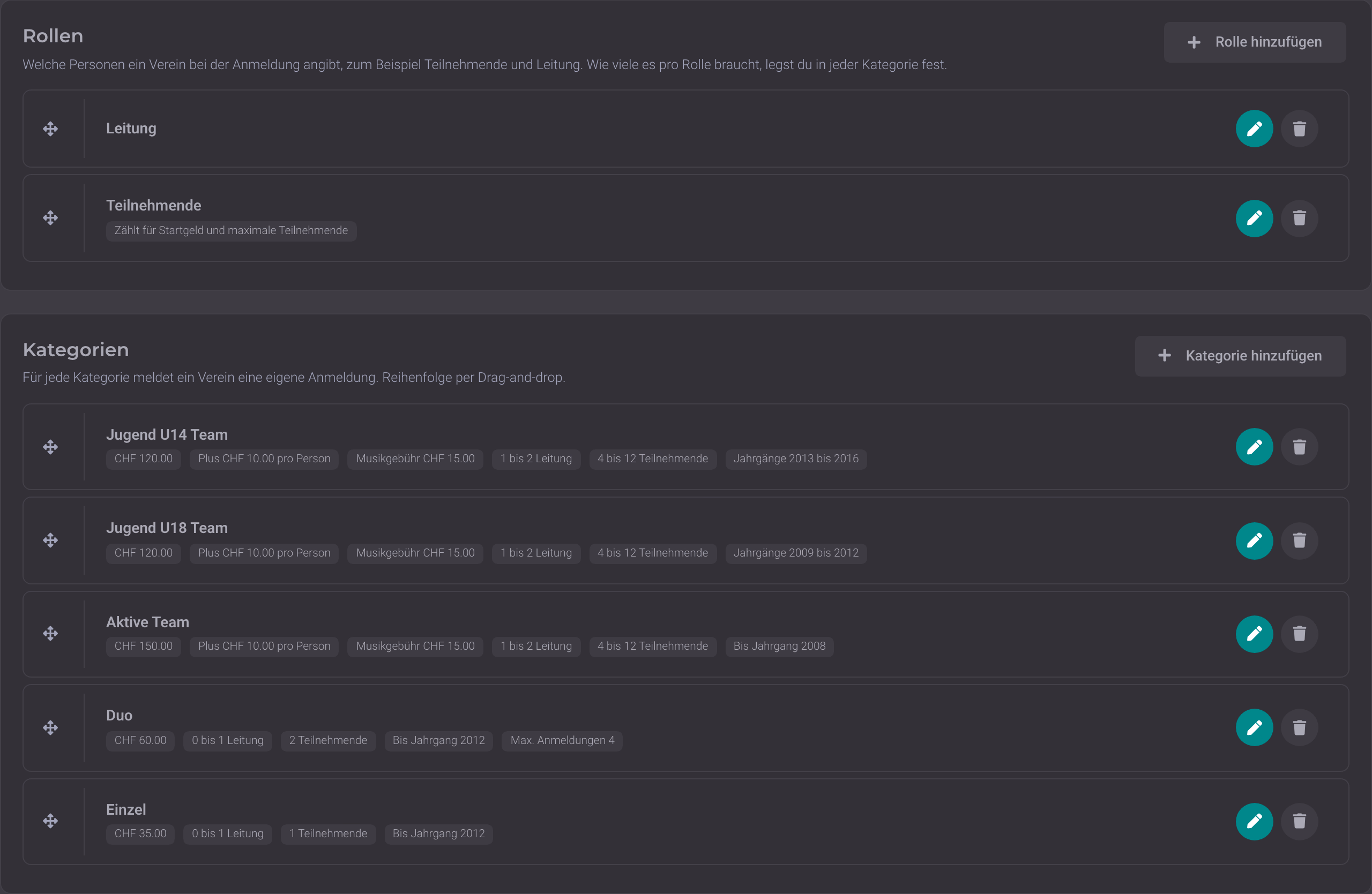Click the Teilnehmende role title

(x=153, y=206)
